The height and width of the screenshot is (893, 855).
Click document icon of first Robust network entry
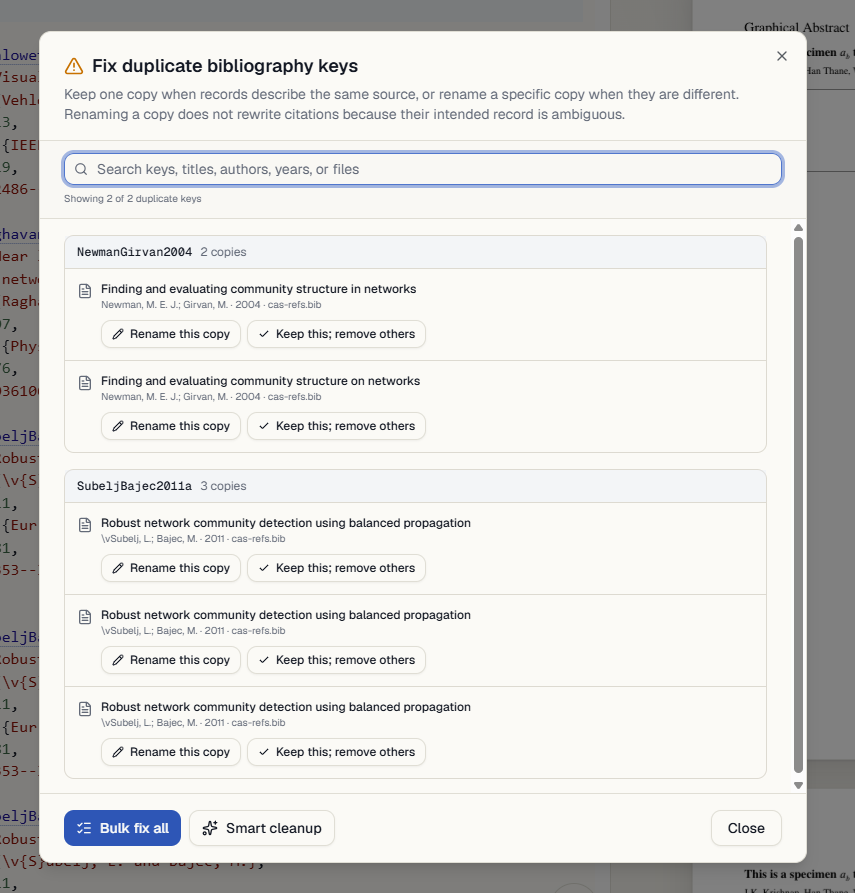pos(85,525)
